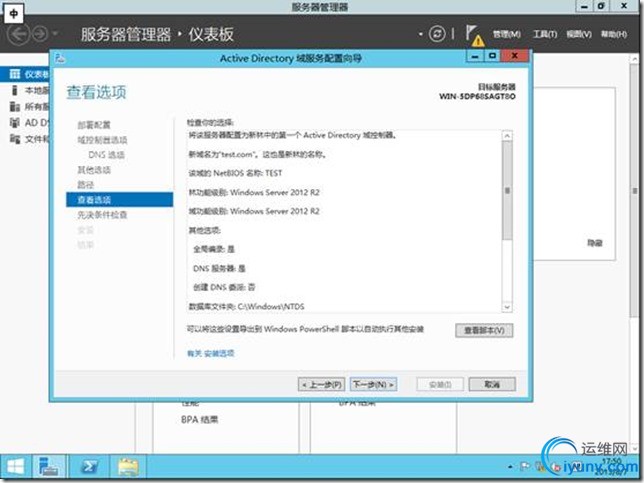Click the Chinese IME indicator 中
644x483 pixels.
pyautogui.click(x=14, y=13)
